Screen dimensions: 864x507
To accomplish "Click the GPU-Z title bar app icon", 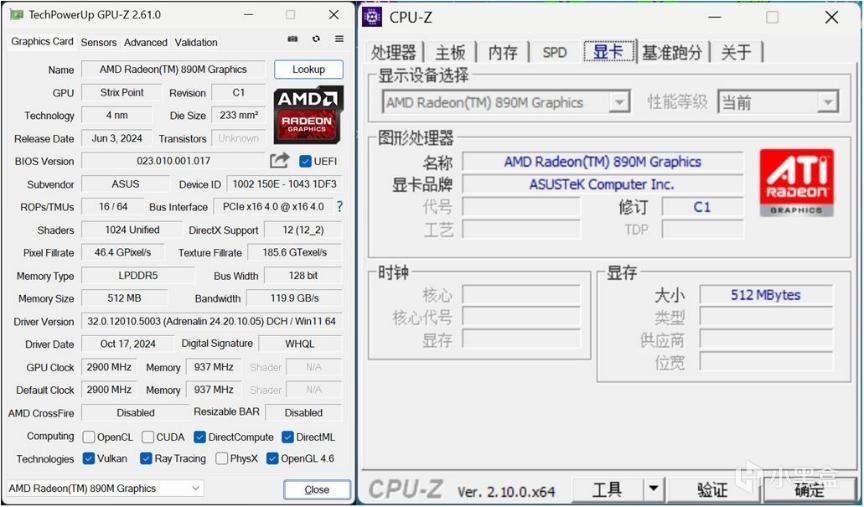I will [17, 14].
